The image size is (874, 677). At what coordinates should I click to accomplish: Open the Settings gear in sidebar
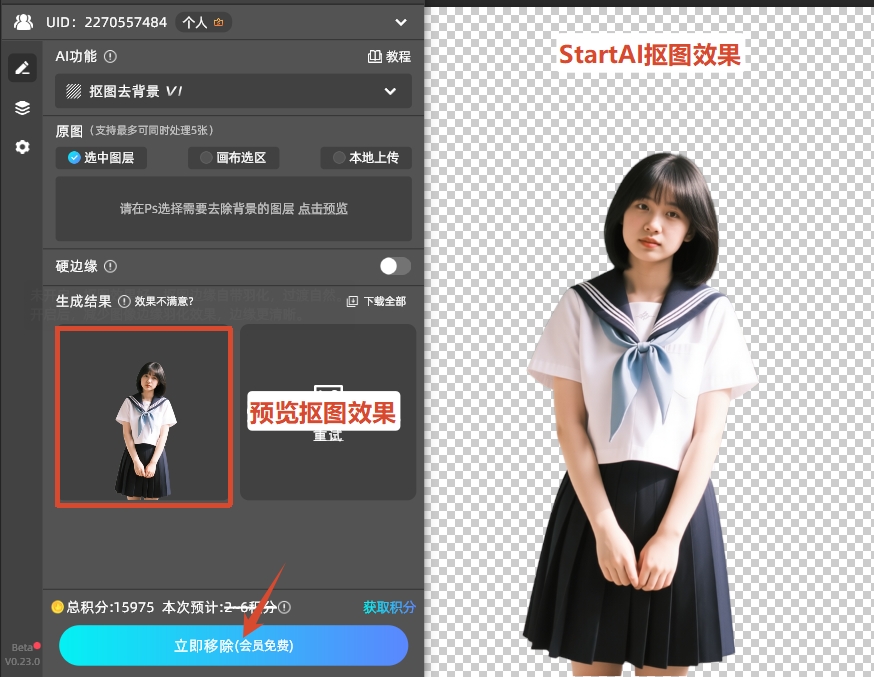[22, 146]
